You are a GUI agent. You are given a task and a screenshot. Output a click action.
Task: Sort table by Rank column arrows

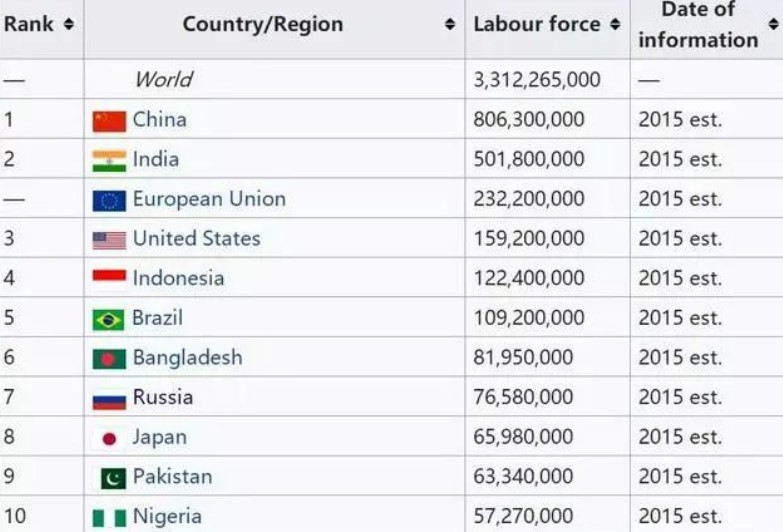click(x=69, y=24)
